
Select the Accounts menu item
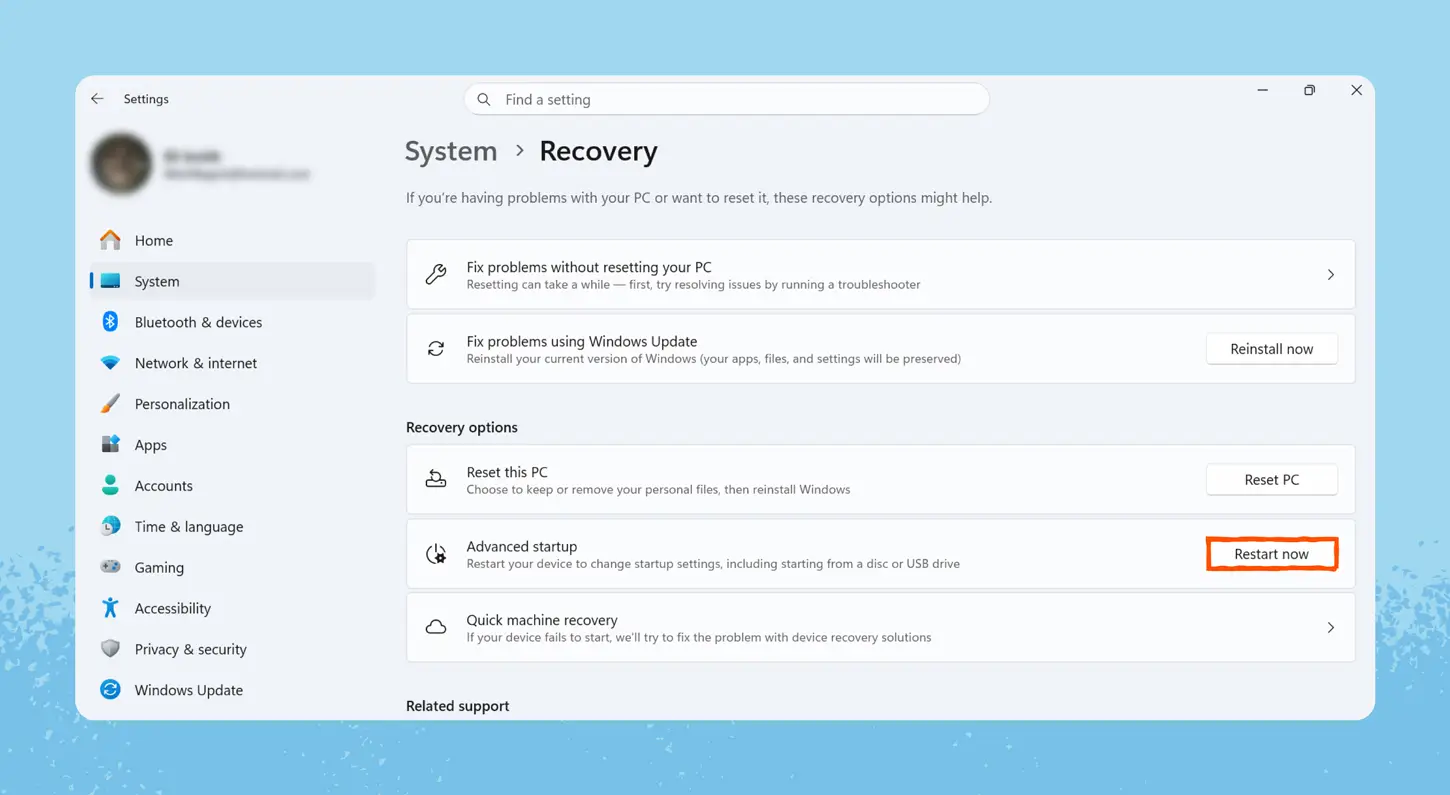tap(232, 485)
